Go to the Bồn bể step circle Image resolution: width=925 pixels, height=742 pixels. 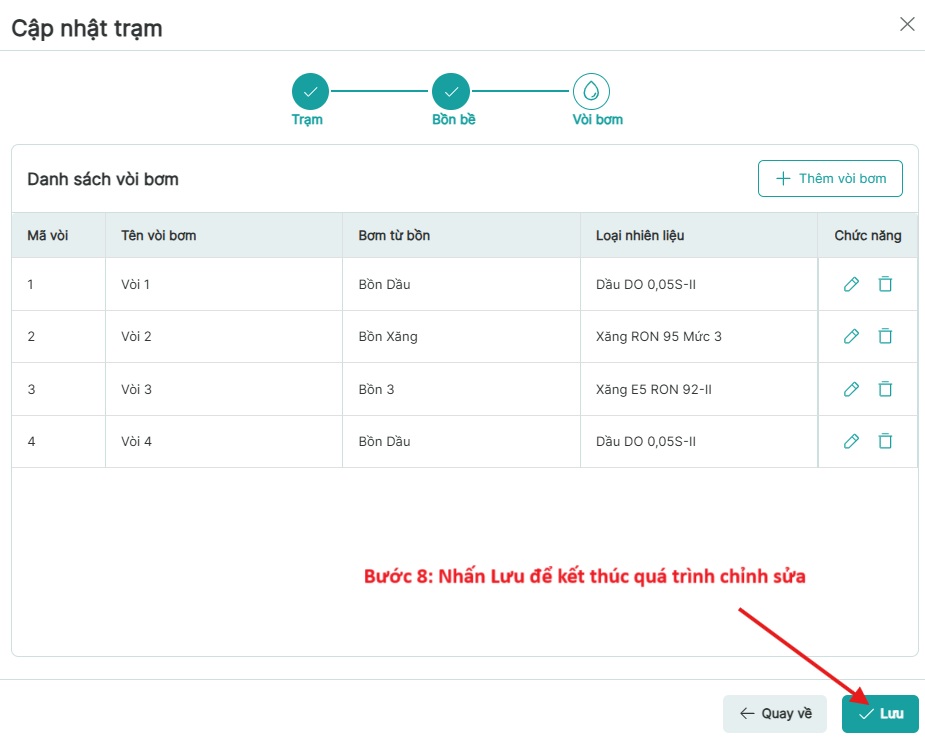click(451, 92)
